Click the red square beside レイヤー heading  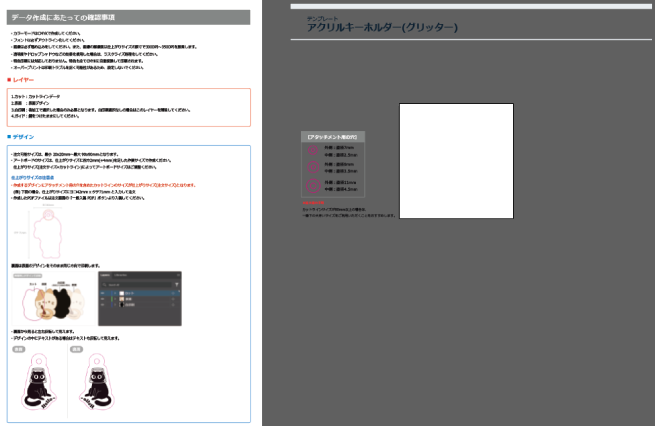click(8, 79)
